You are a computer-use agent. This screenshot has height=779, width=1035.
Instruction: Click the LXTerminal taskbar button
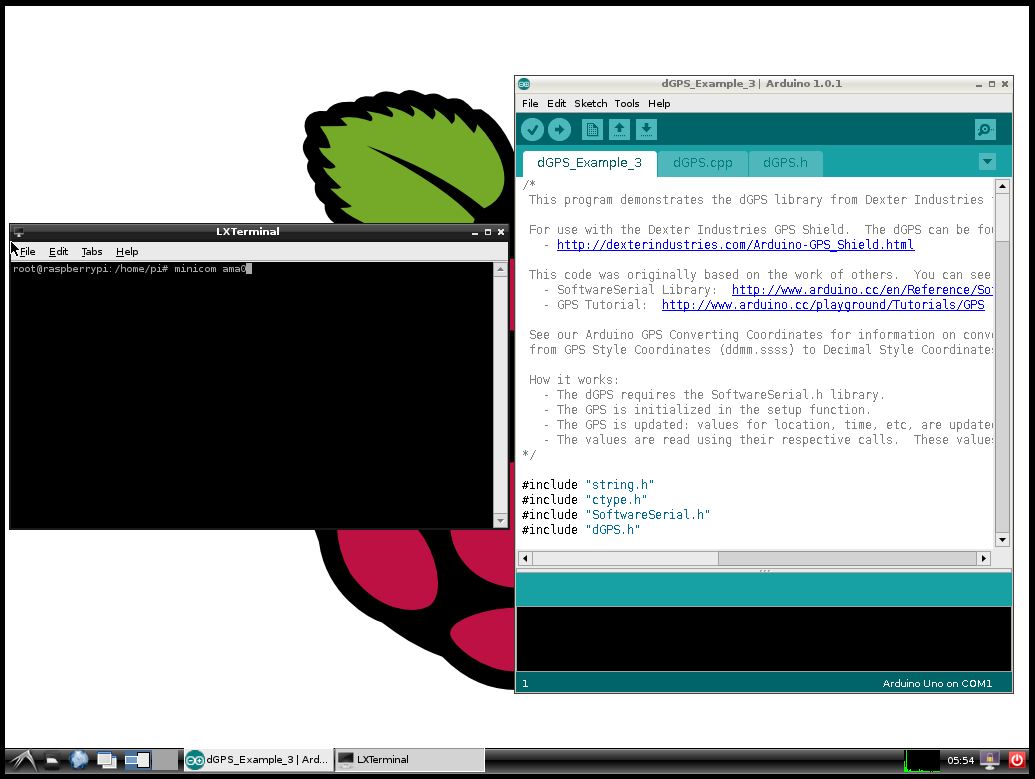(x=410, y=760)
